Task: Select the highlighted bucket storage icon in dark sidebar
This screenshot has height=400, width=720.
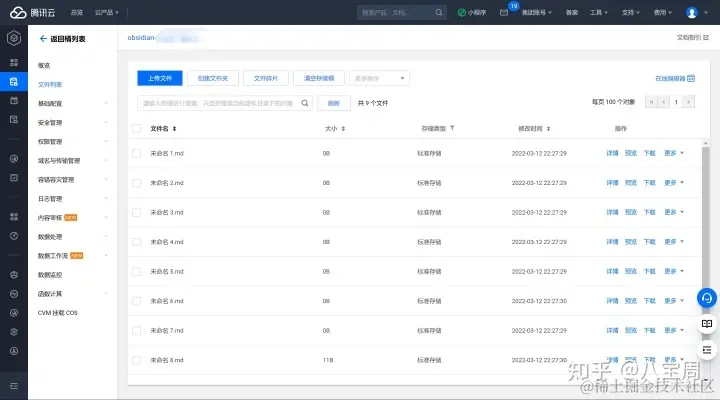Action: [x=14, y=82]
